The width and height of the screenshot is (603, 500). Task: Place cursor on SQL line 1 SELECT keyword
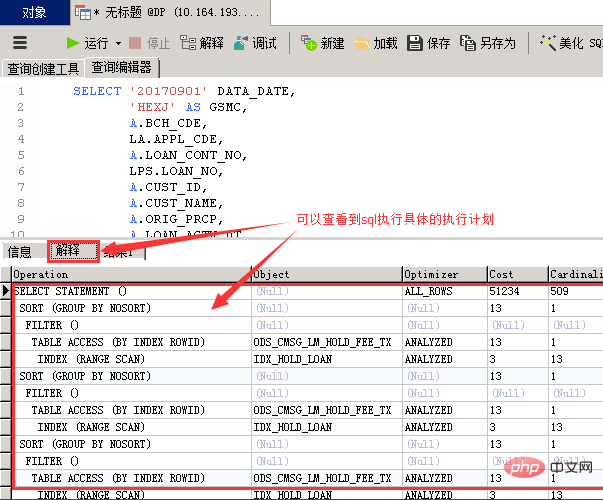pyautogui.click(x=97, y=91)
